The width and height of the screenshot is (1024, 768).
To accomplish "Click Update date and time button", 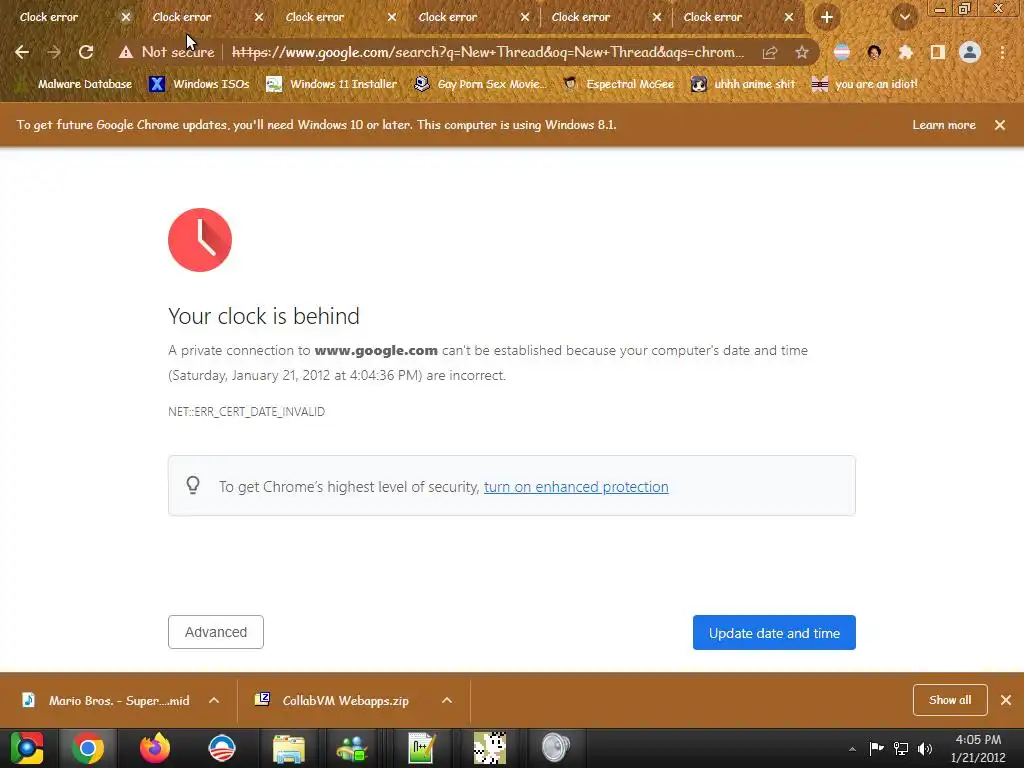I will pyautogui.click(x=774, y=633).
